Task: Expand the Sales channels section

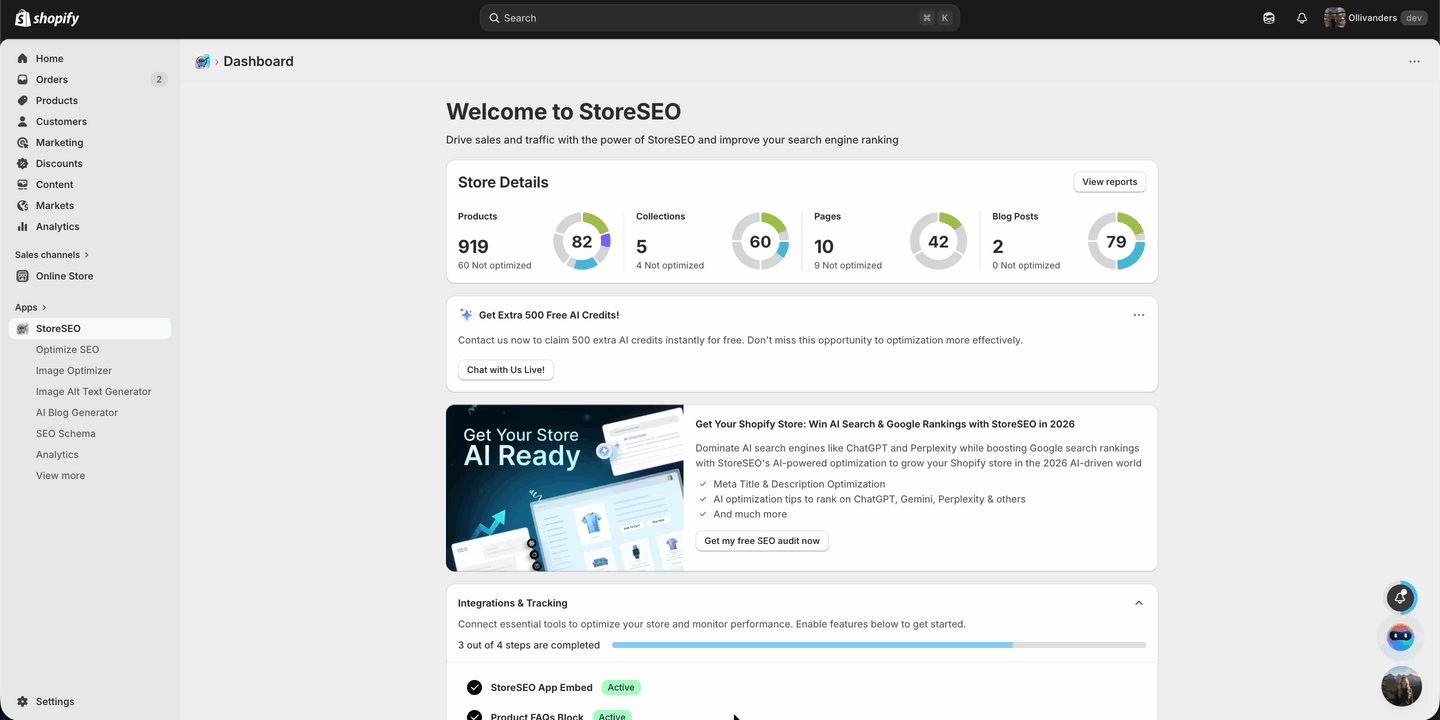Action: [52, 255]
